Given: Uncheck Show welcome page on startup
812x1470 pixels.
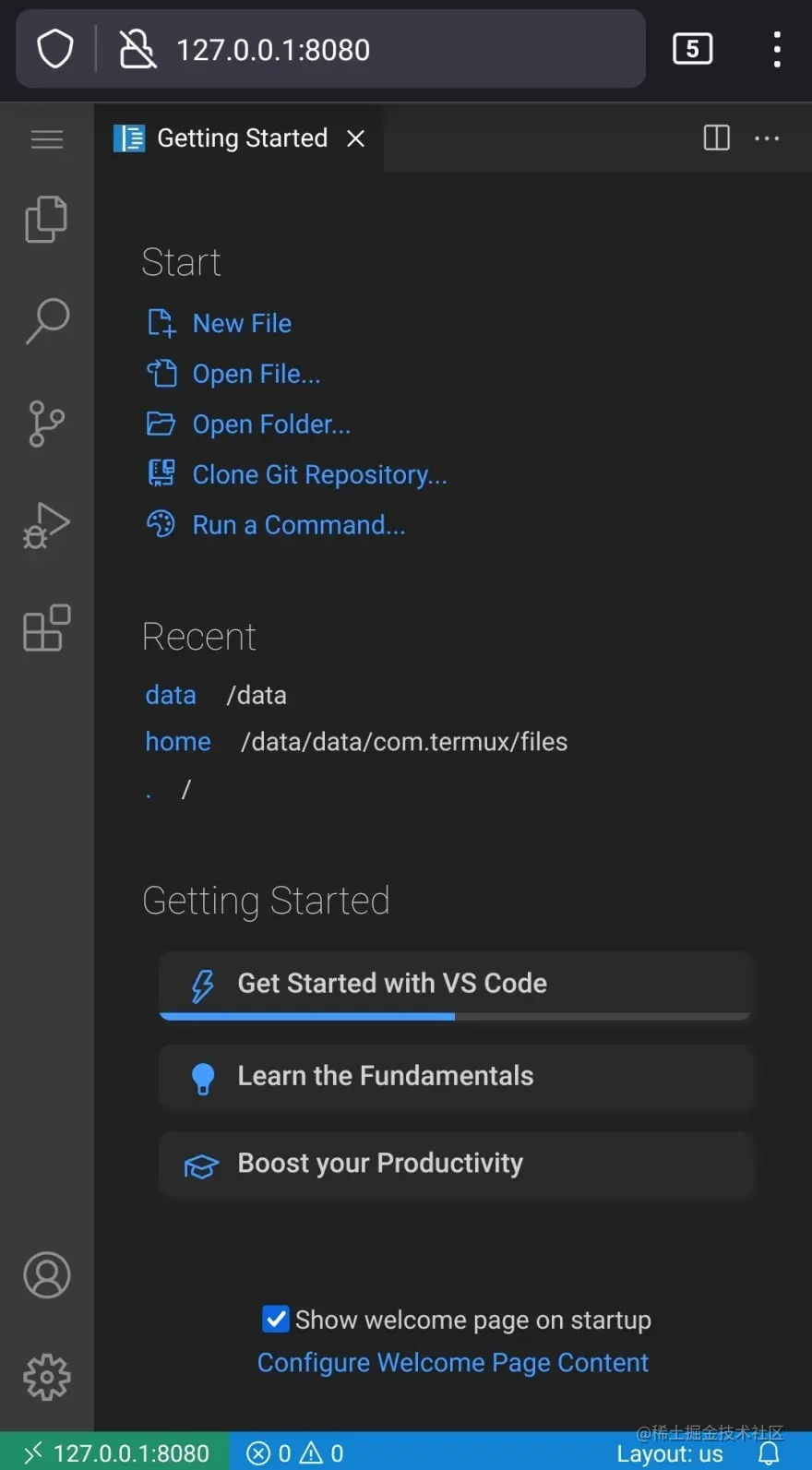Looking at the screenshot, I should click(276, 1319).
